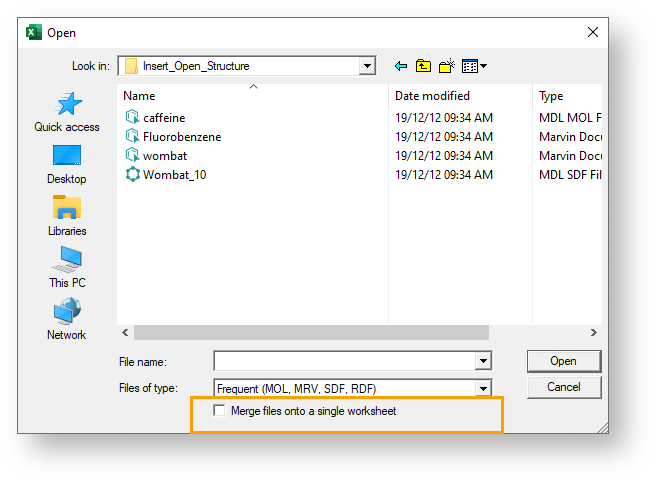The height and width of the screenshot is (482, 657).
Task: Expand the File name dropdown arrow
Action: pyautogui.click(x=483, y=361)
